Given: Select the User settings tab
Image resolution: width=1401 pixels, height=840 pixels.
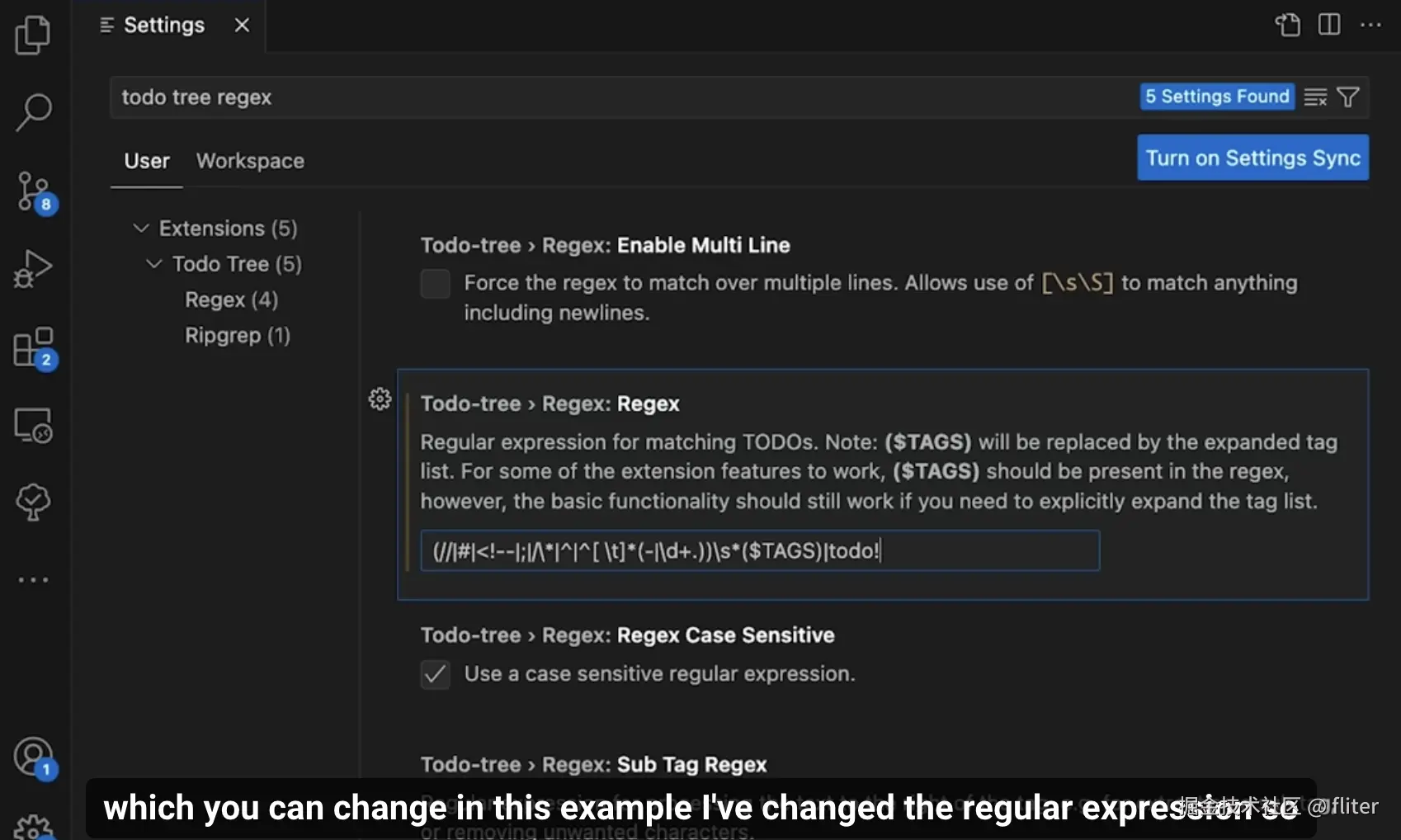Looking at the screenshot, I should [x=147, y=161].
